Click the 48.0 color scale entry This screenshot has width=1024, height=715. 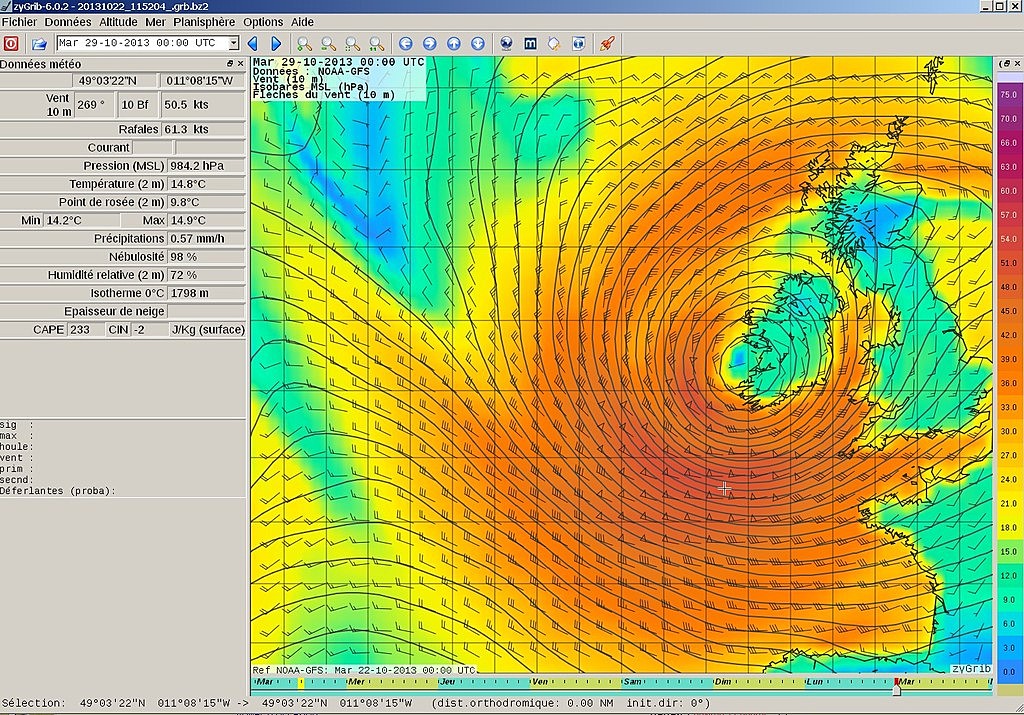(1008, 287)
